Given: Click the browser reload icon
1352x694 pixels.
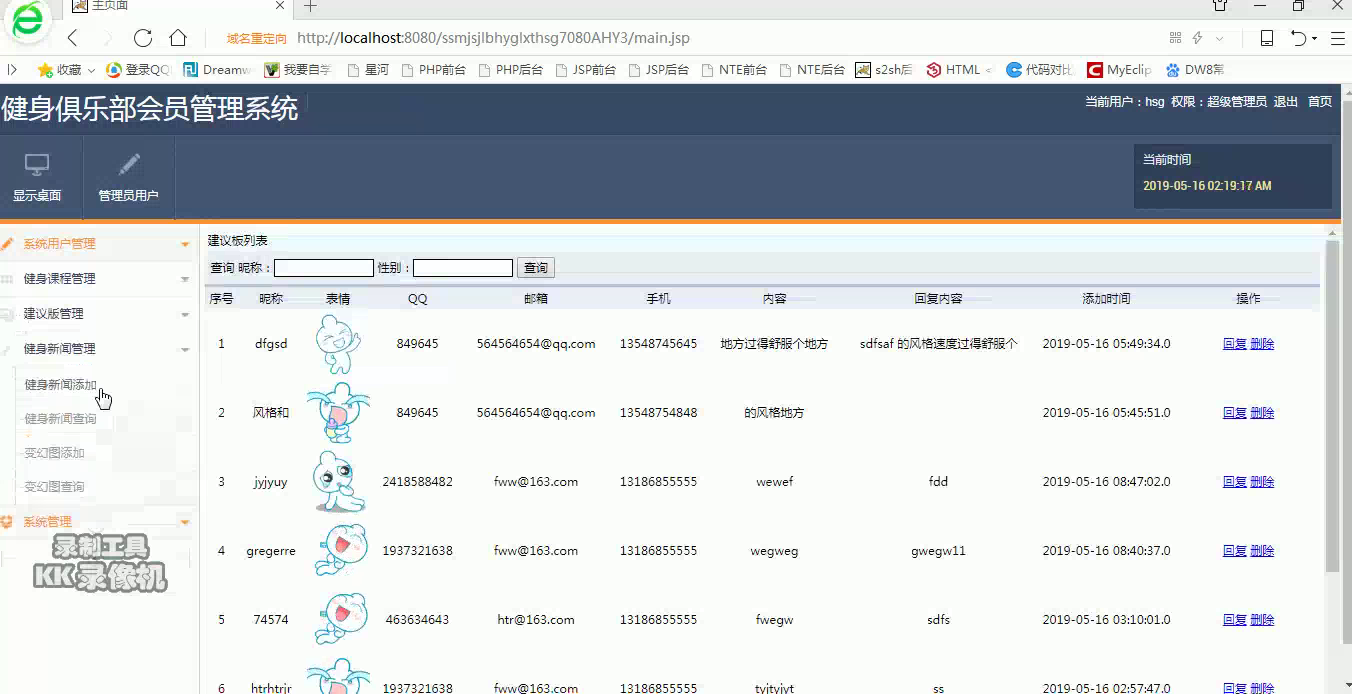Looking at the screenshot, I should [x=143, y=38].
